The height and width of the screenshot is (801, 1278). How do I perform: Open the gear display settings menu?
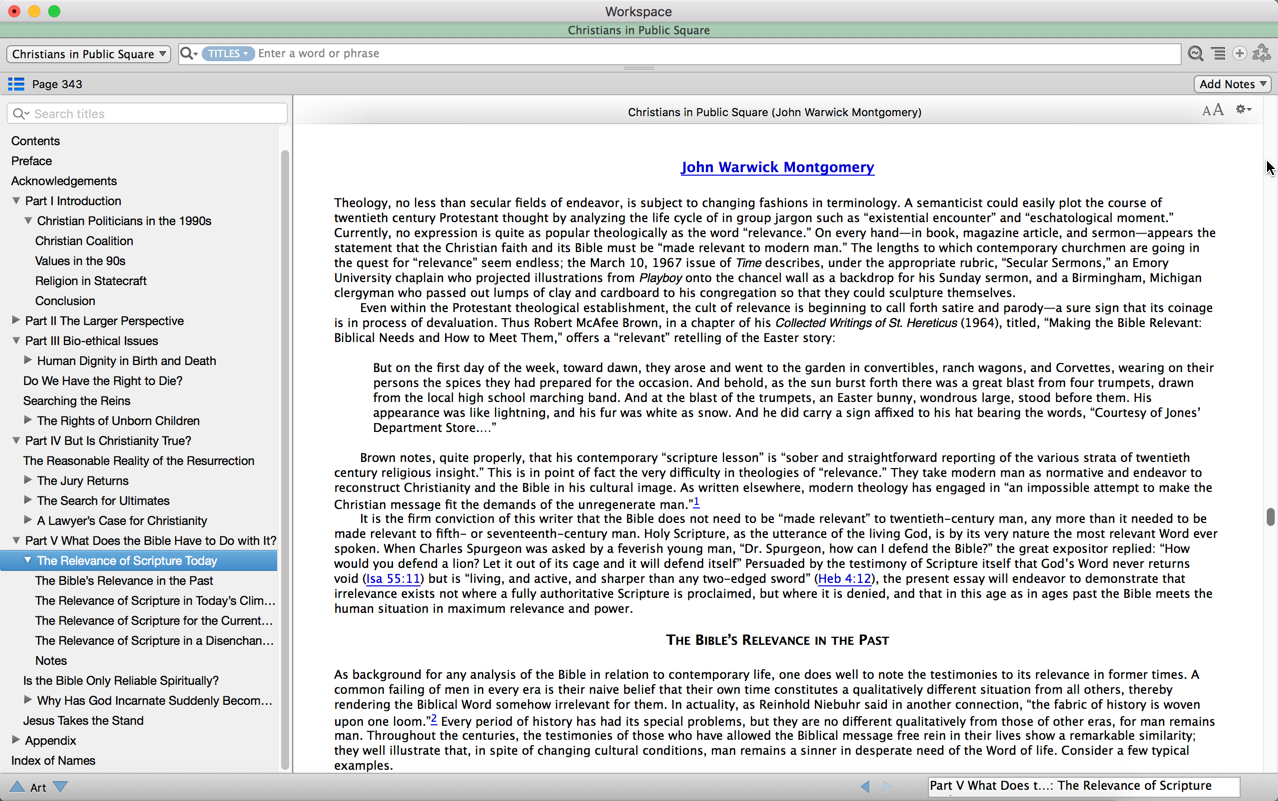[1243, 110]
